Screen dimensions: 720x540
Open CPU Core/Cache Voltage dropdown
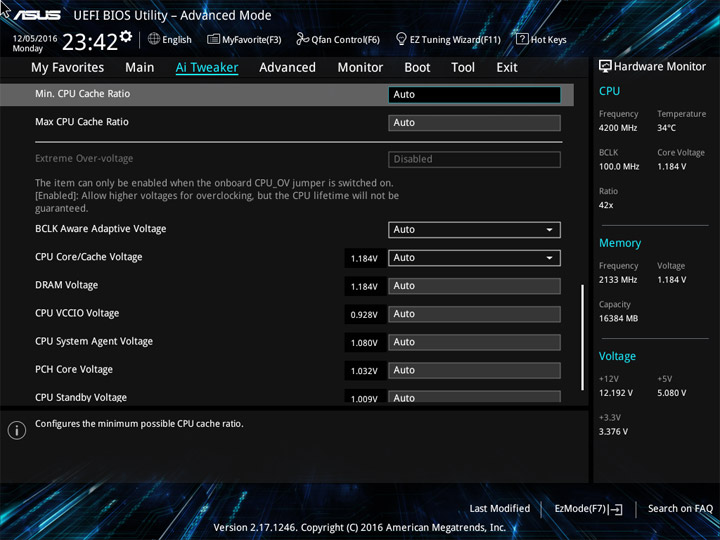(x=474, y=258)
